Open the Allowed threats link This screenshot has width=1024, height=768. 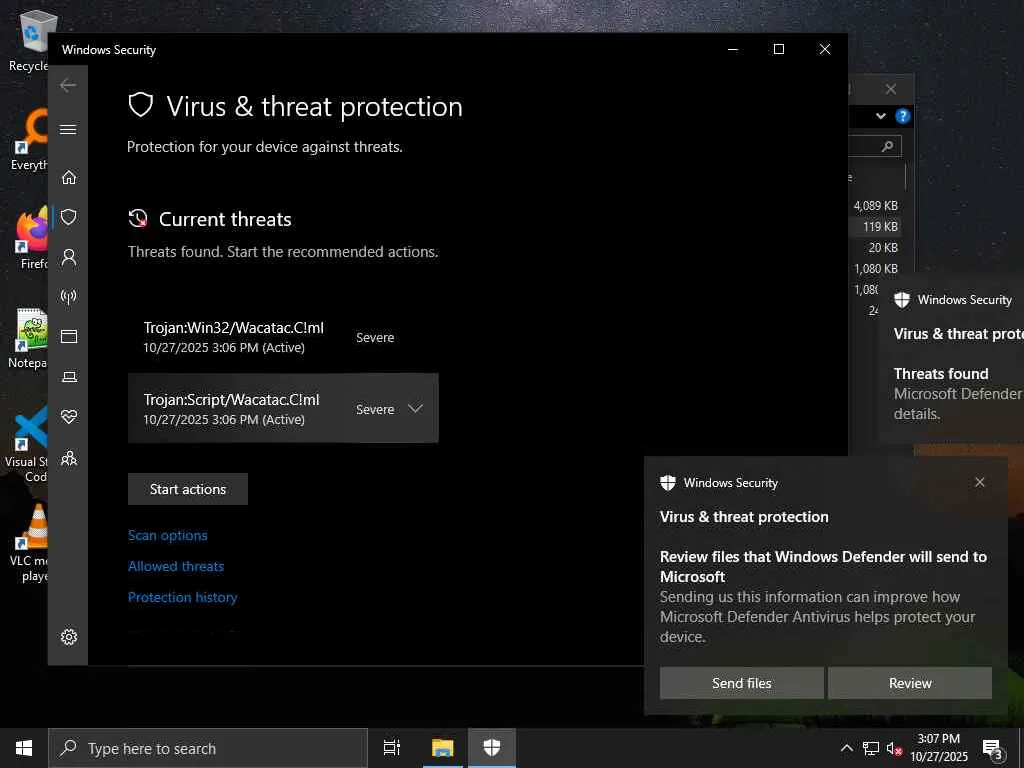click(176, 566)
